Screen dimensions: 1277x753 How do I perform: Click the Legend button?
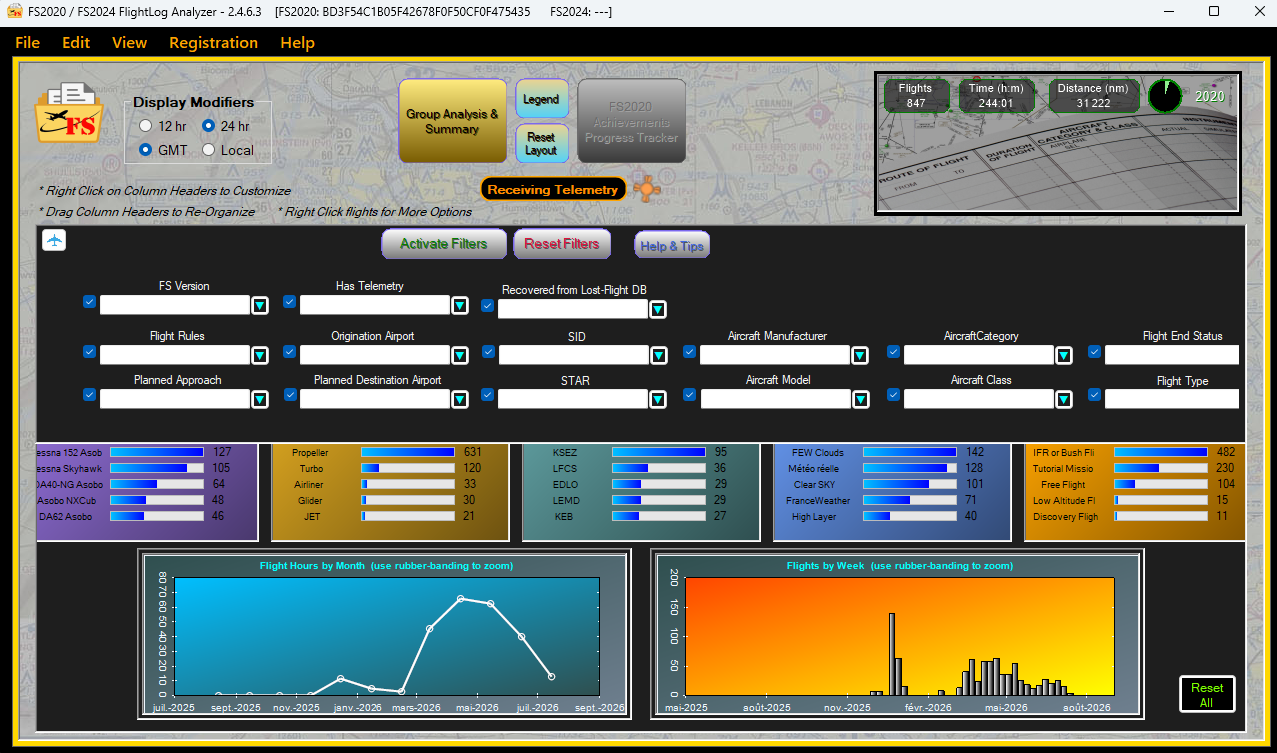click(x=542, y=100)
